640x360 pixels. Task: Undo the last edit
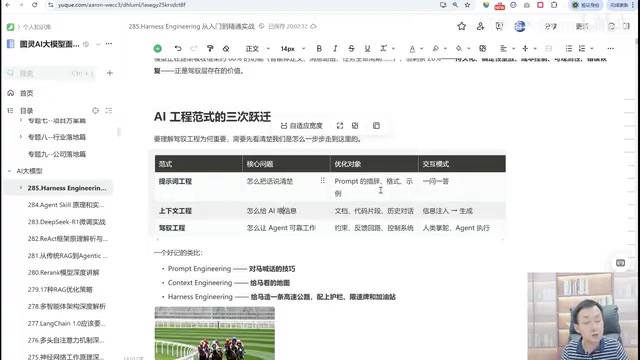pos(178,48)
